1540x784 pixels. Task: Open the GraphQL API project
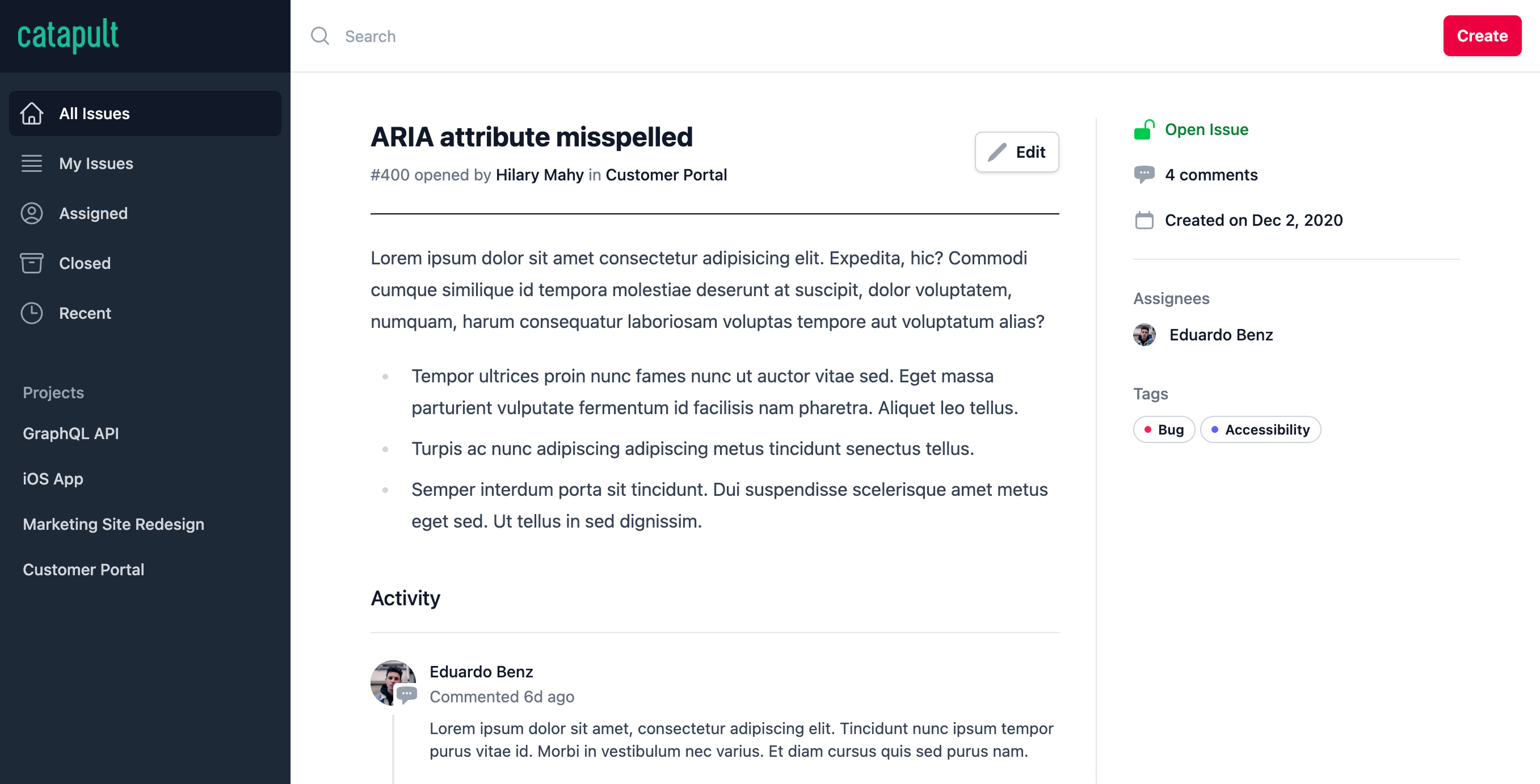coord(70,433)
